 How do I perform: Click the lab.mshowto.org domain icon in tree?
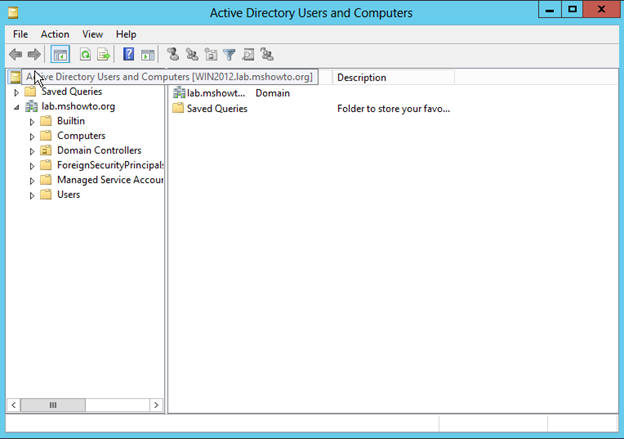coord(31,106)
